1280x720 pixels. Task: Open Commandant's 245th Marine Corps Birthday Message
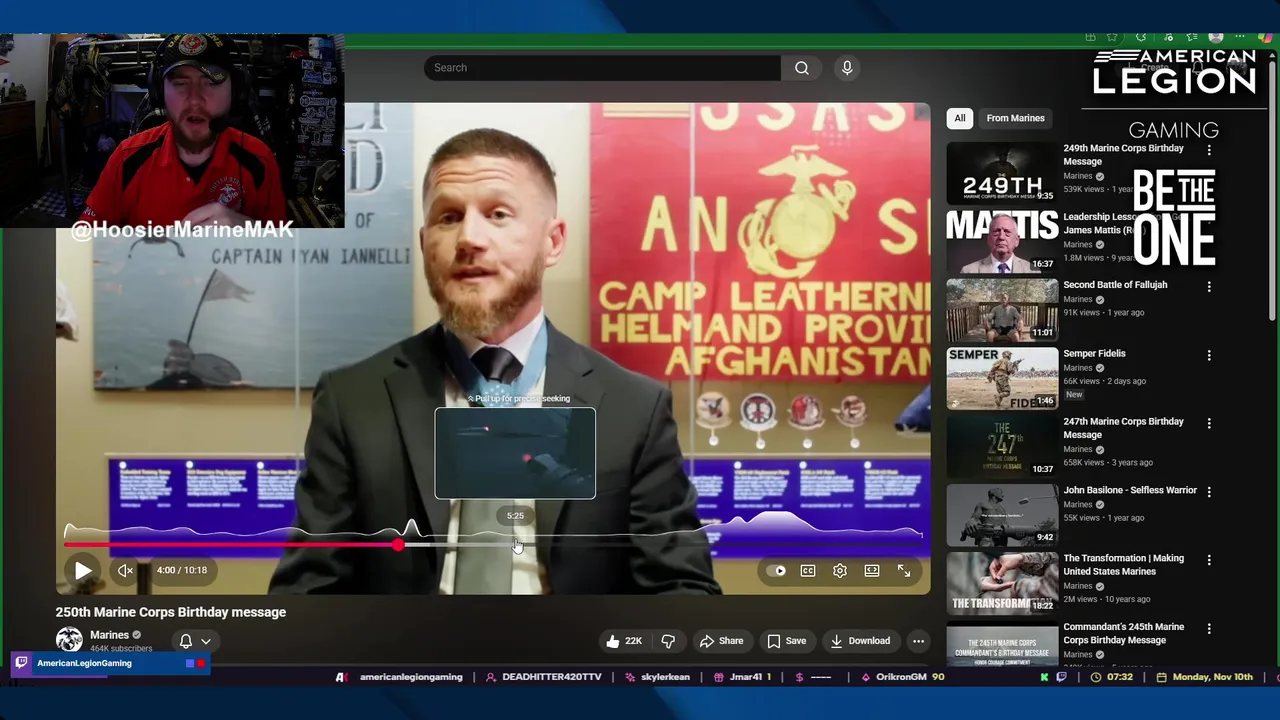click(1123, 633)
